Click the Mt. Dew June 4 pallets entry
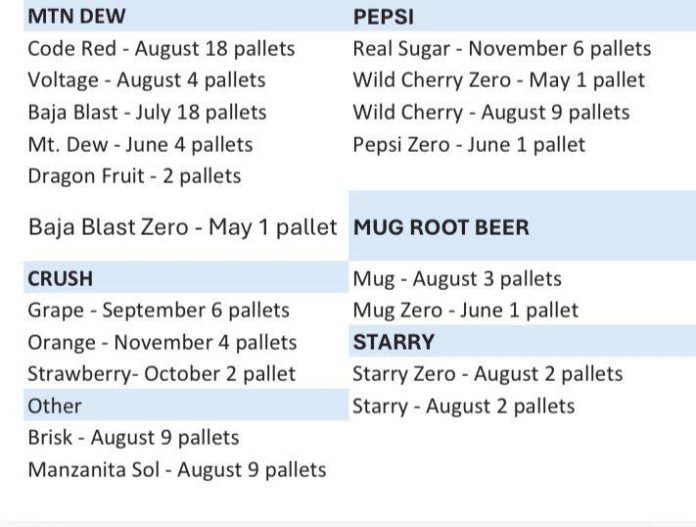The image size is (696, 527). pyautogui.click(x=140, y=144)
